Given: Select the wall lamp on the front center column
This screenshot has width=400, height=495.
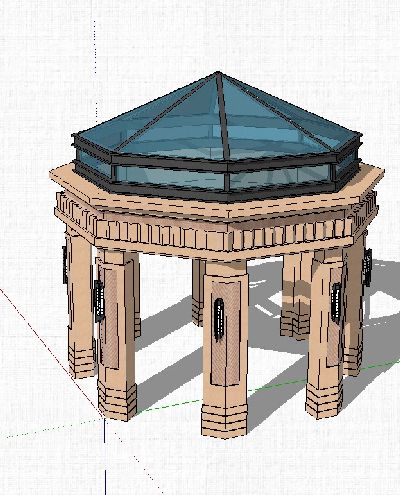Looking at the screenshot, I should click(x=219, y=319).
